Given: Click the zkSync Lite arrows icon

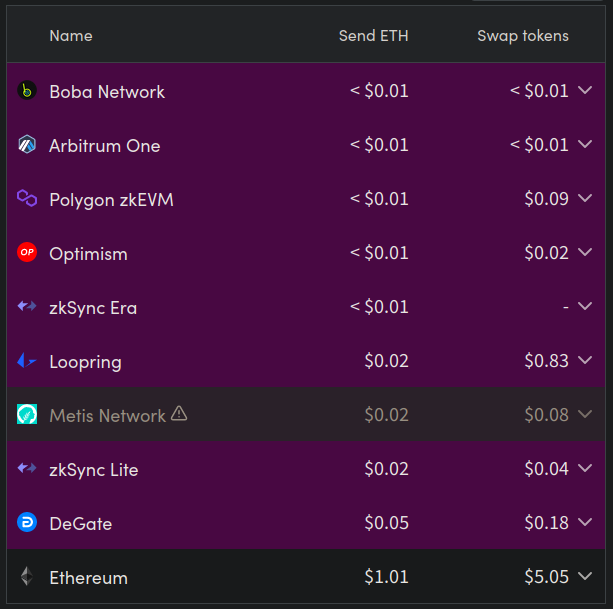Looking at the screenshot, I should 27,469.
